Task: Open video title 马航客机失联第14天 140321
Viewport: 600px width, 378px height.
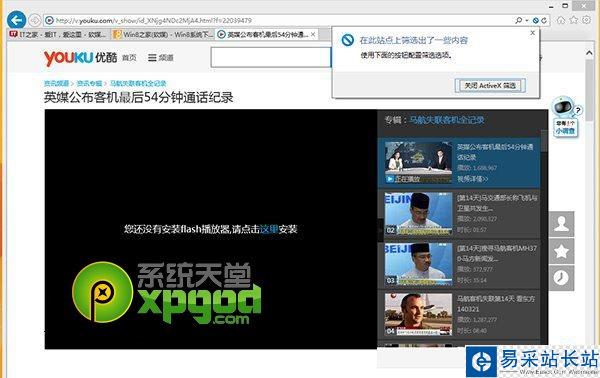Action: pyautogui.click(x=496, y=304)
